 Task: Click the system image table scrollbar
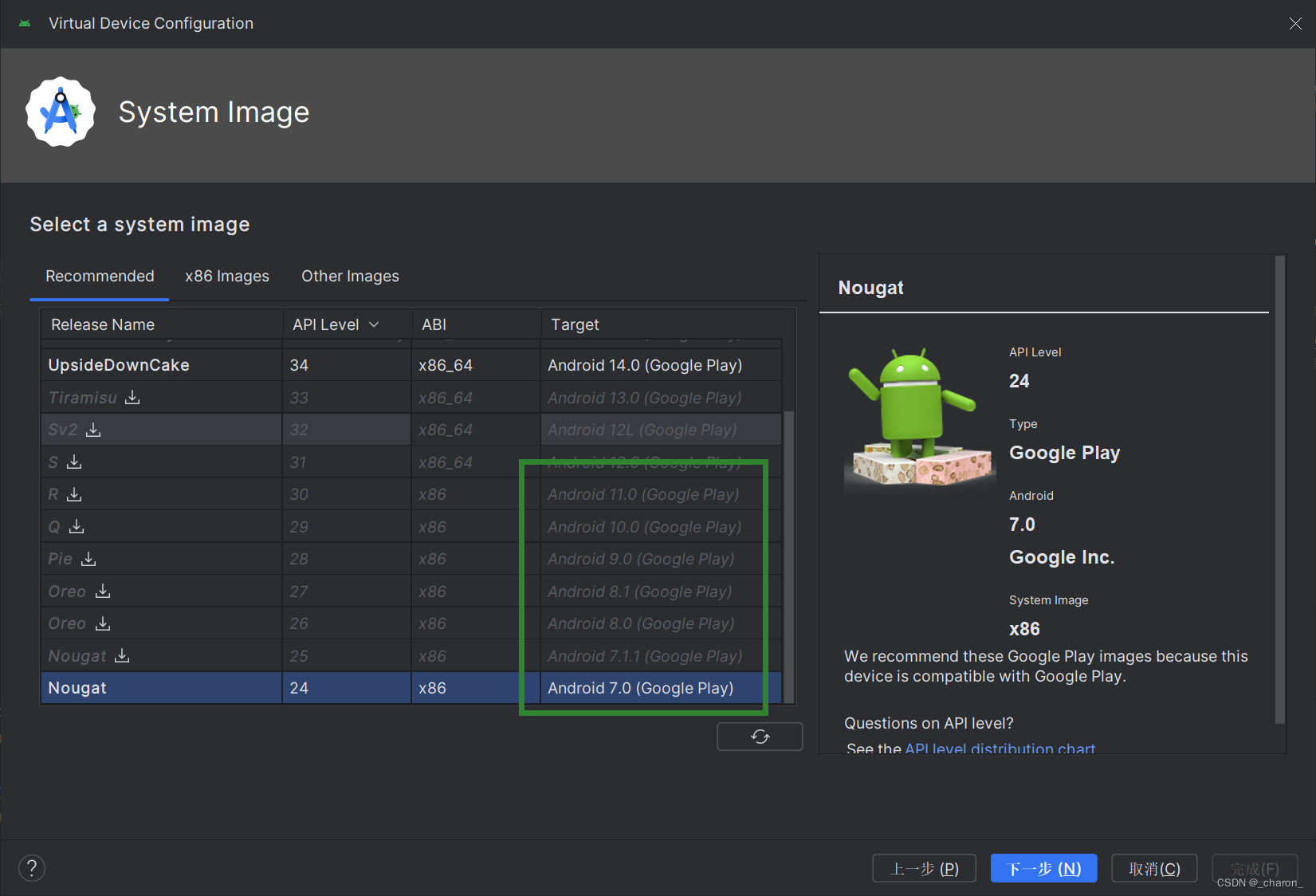pos(789,556)
